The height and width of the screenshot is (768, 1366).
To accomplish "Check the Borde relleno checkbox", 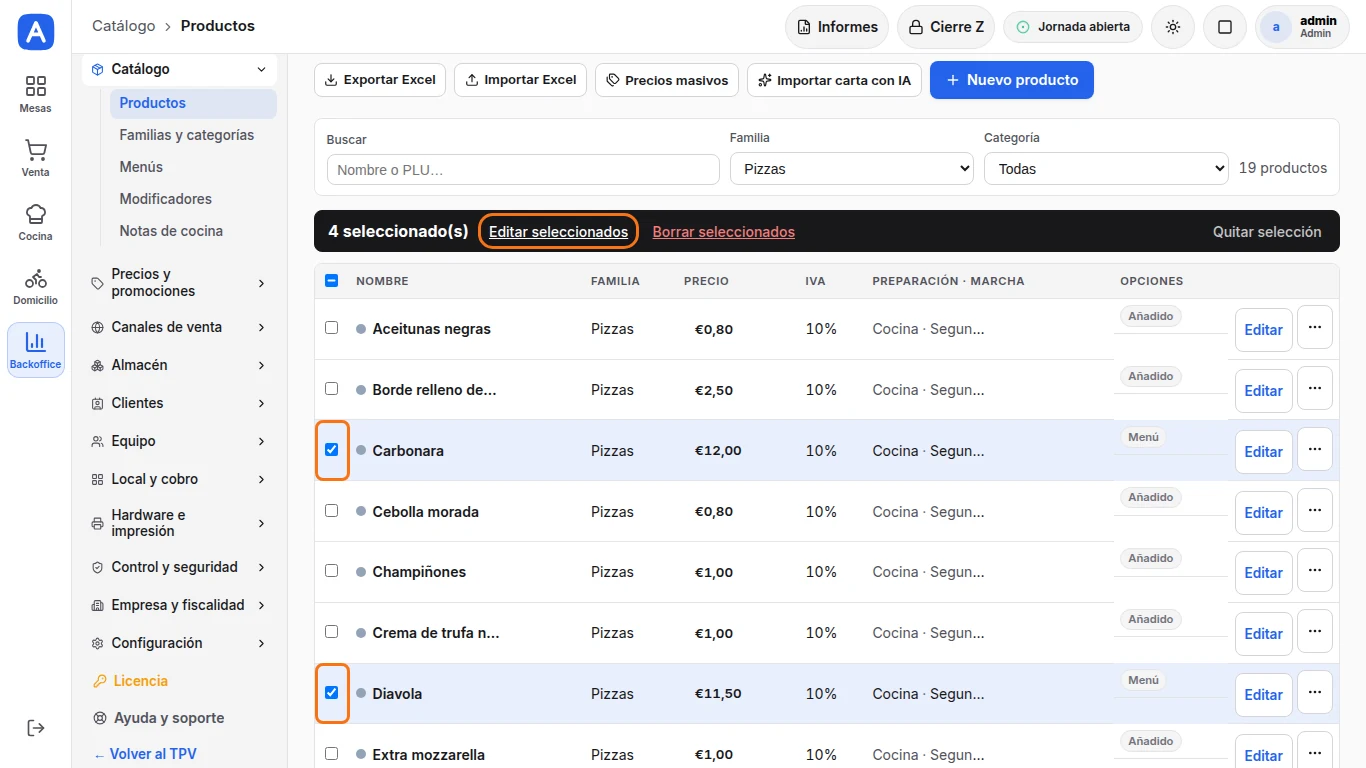I will coord(332,388).
